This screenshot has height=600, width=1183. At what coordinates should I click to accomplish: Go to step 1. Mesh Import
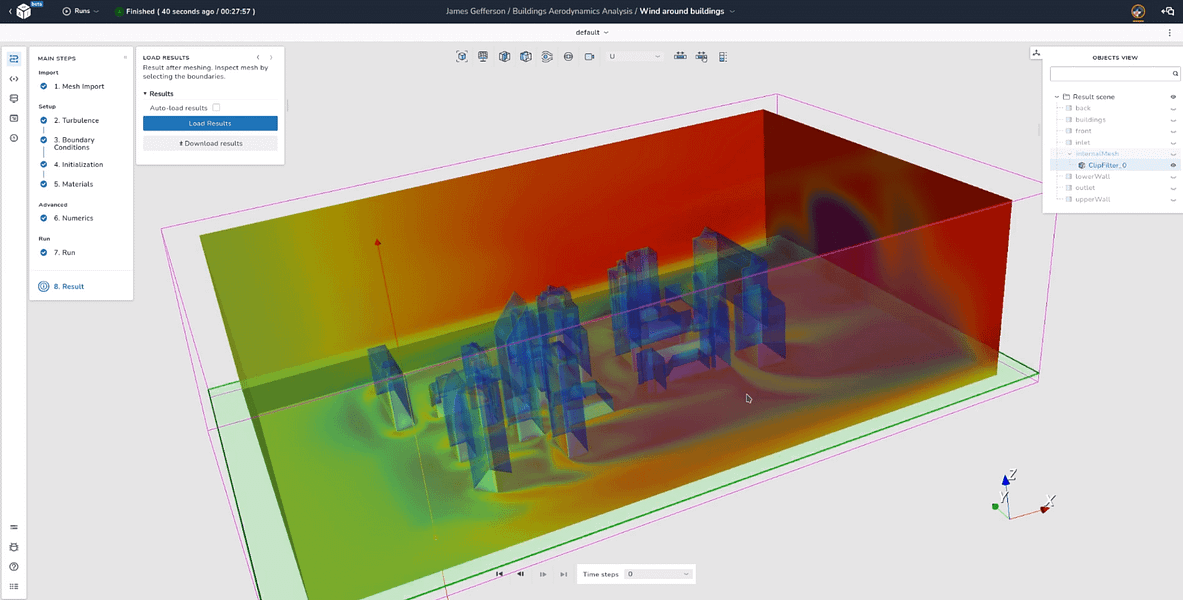pos(78,86)
